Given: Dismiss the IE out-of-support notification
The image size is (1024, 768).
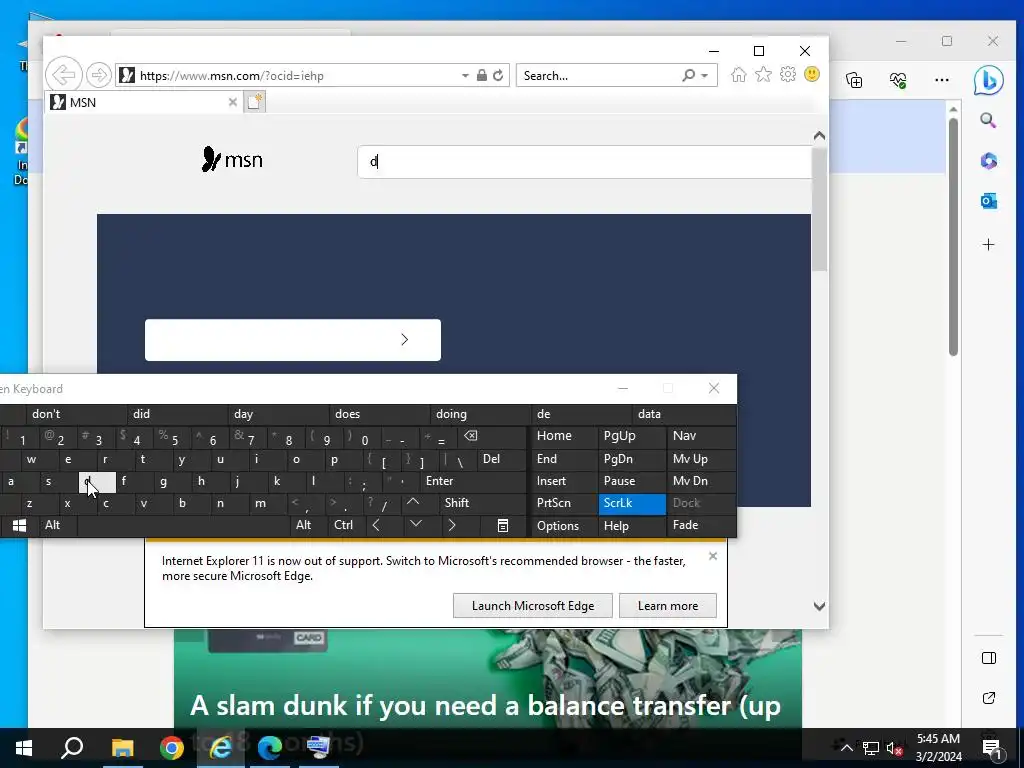Looking at the screenshot, I should [x=712, y=556].
